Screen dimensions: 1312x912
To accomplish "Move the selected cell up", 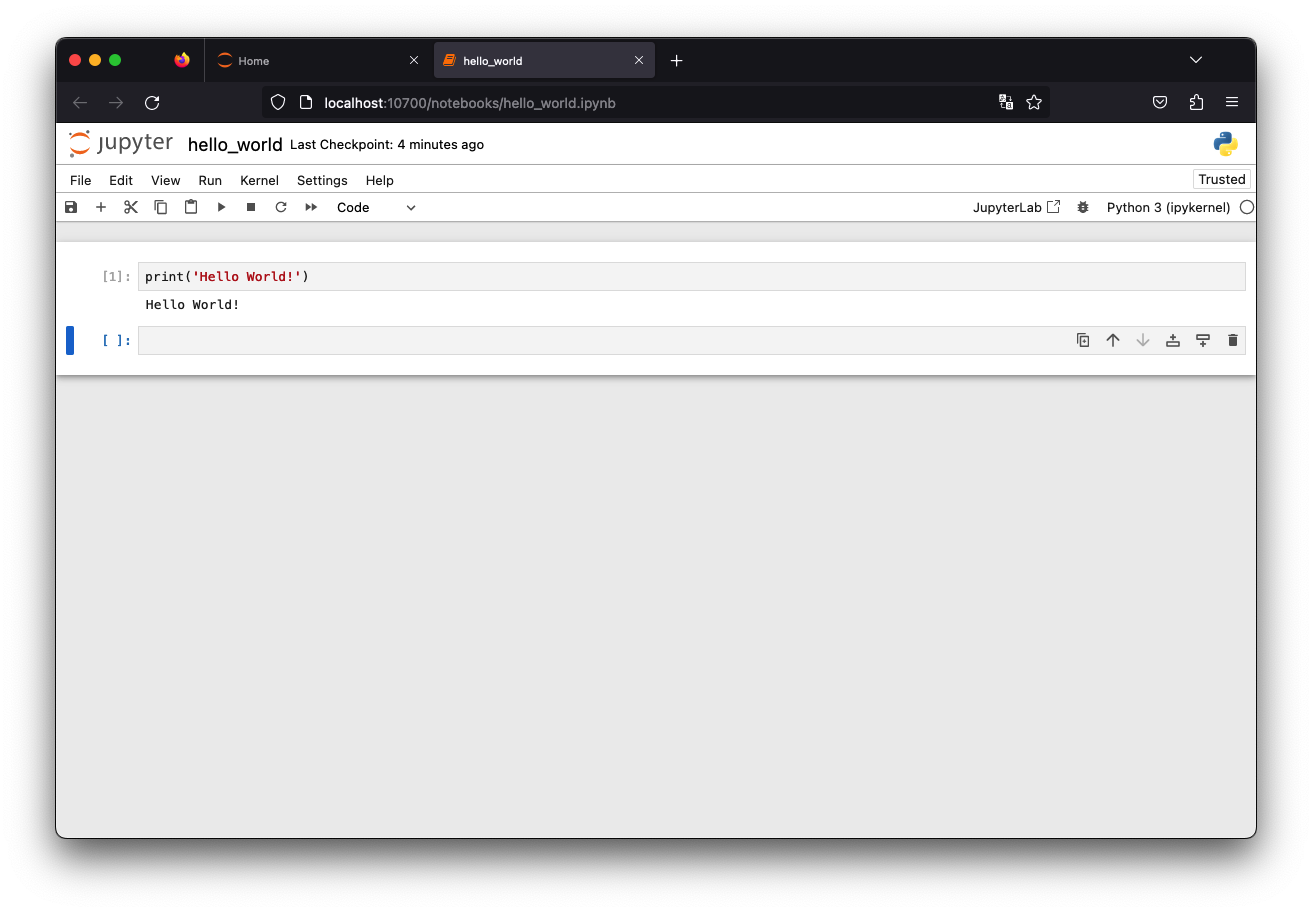I will point(1113,340).
